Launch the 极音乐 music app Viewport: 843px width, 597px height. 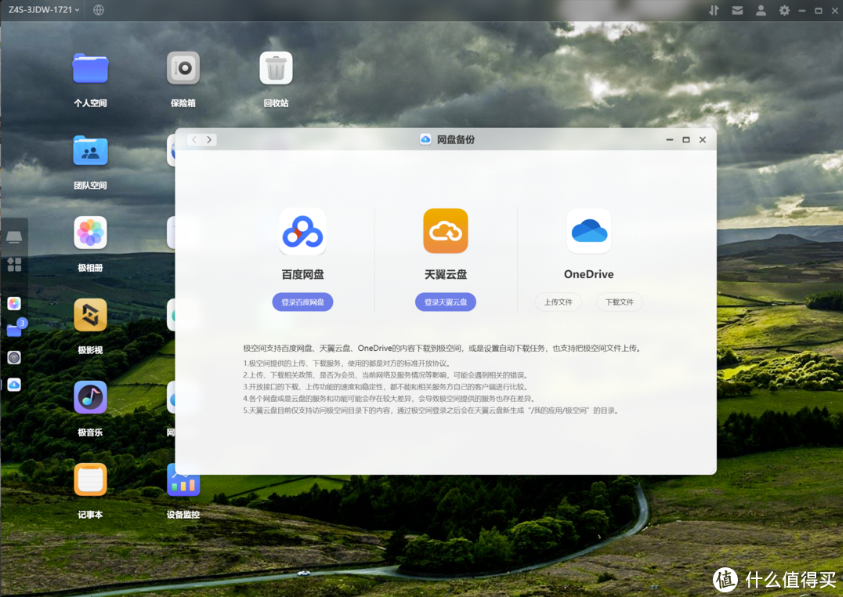(90, 397)
